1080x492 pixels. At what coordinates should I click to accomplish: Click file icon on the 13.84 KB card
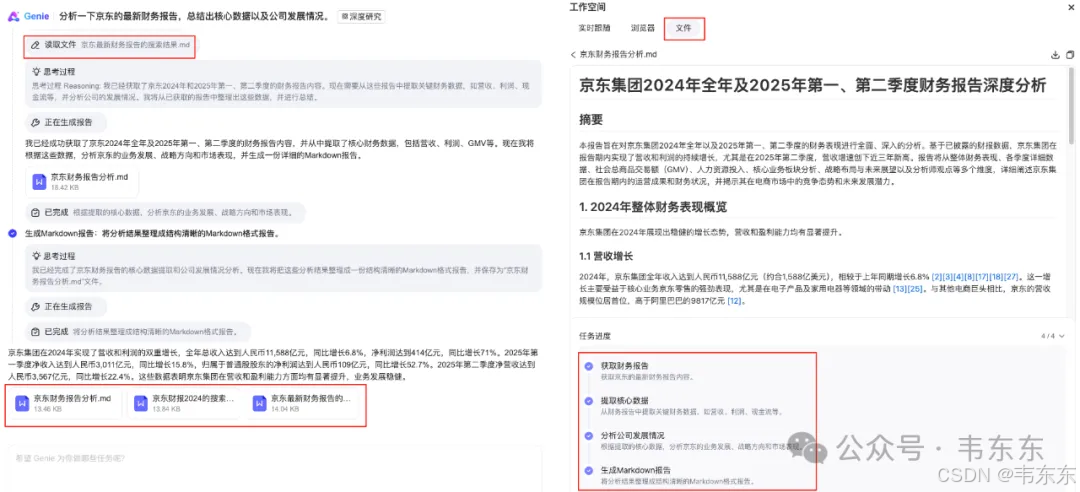coord(141,403)
